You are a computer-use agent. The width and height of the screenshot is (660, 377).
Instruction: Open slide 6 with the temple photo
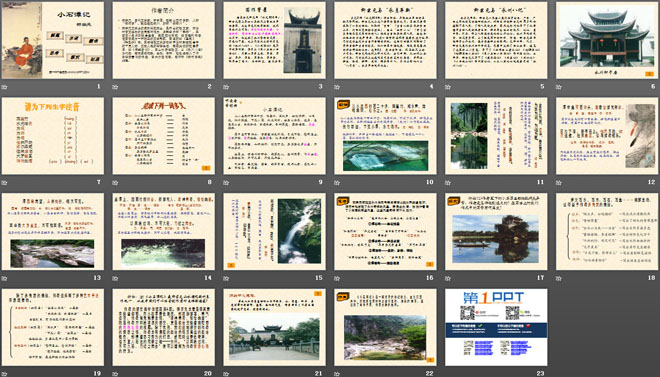pos(607,40)
